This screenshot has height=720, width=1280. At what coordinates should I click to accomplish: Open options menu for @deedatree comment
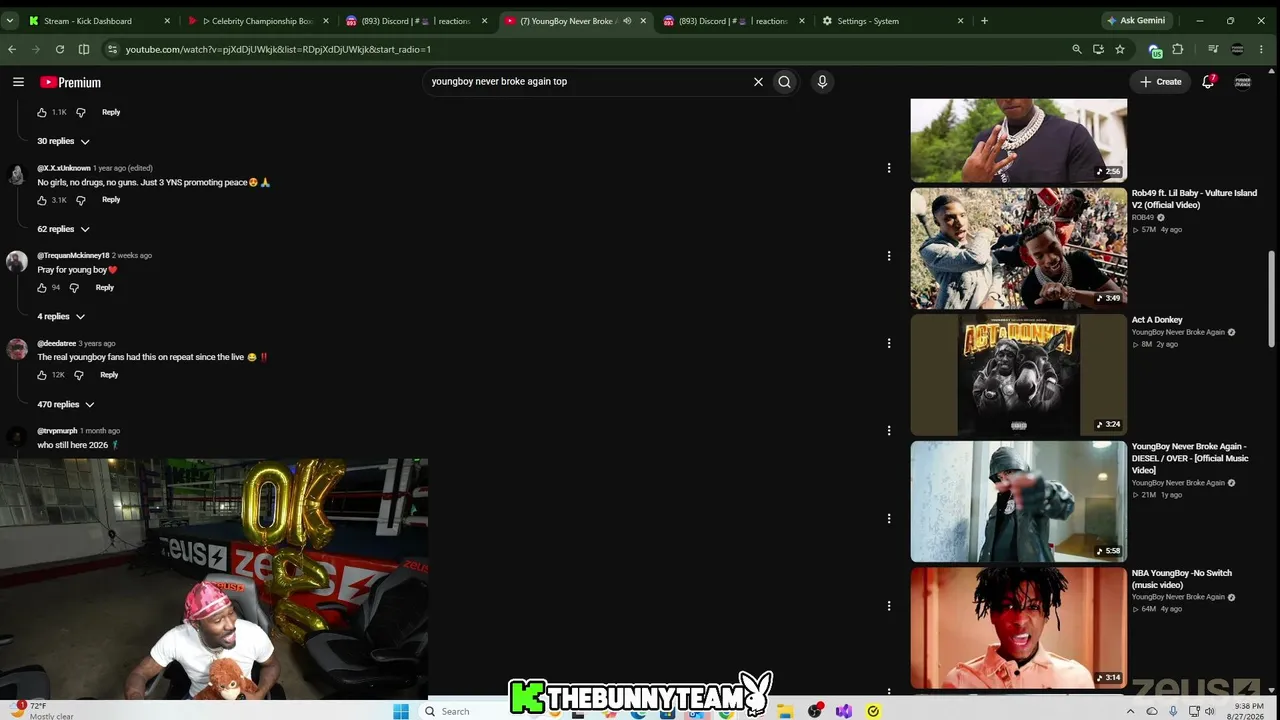coord(889,343)
